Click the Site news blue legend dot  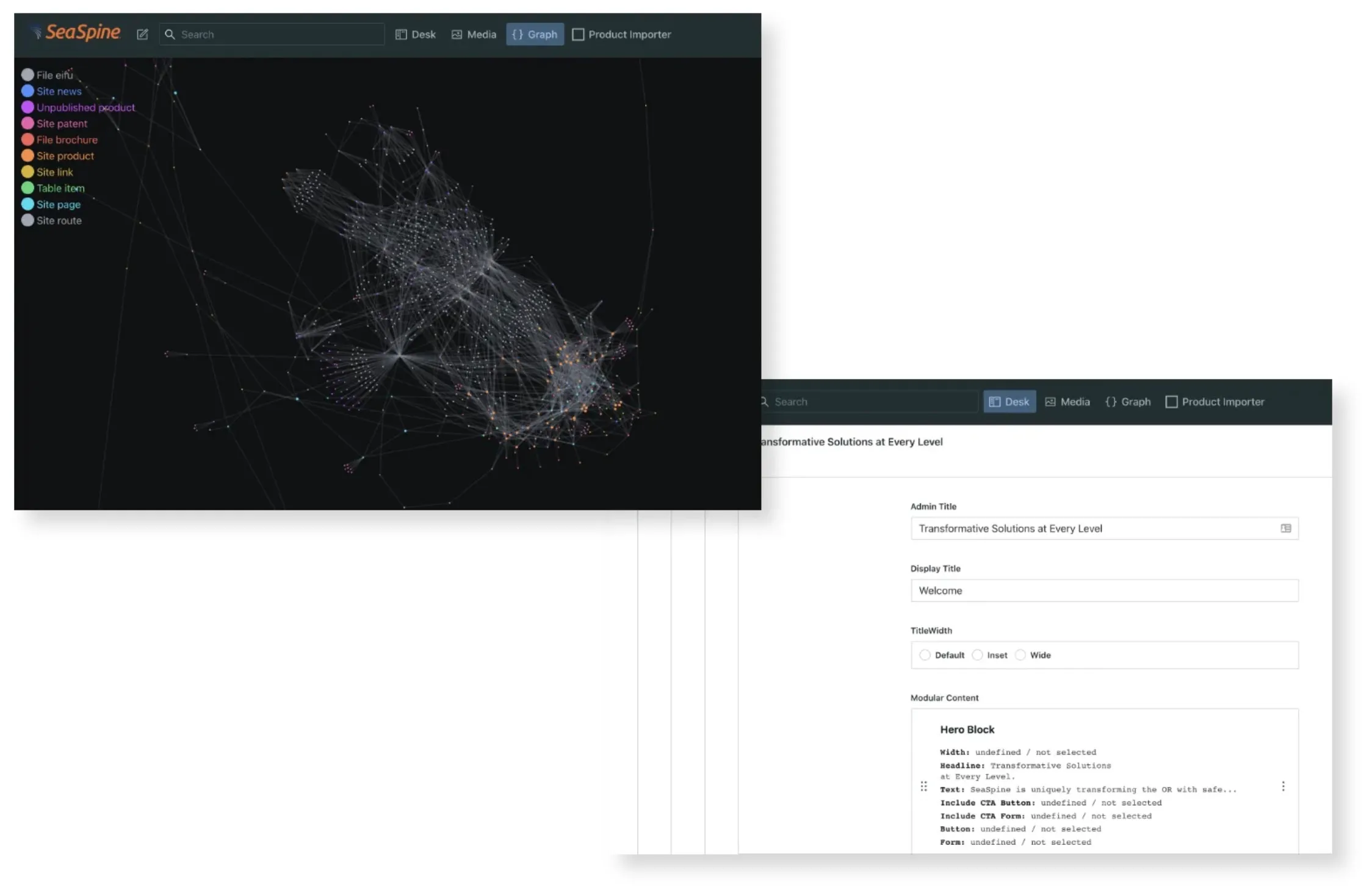pos(27,91)
